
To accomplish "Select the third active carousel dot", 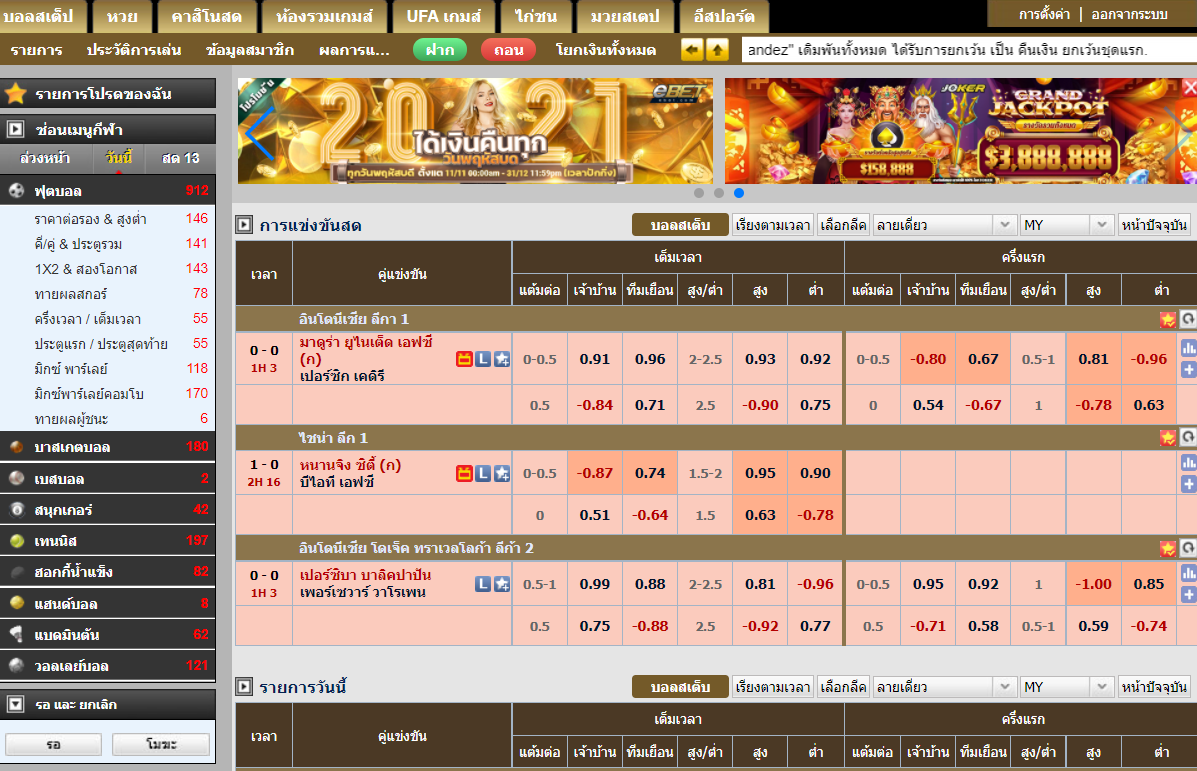I will [x=738, y=193].
